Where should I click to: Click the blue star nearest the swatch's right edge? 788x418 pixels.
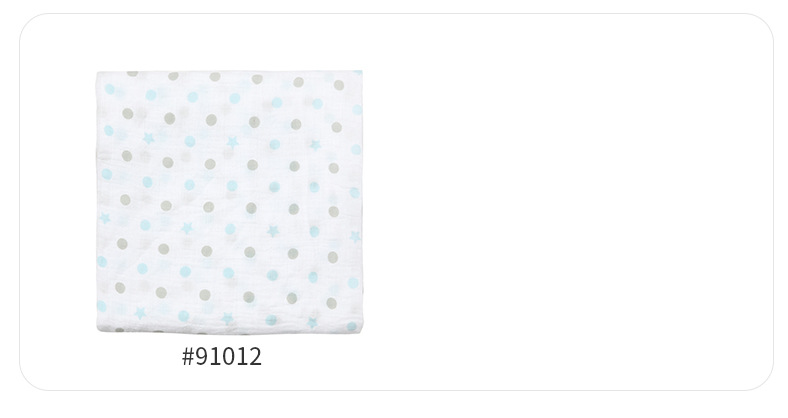[355, 236]
